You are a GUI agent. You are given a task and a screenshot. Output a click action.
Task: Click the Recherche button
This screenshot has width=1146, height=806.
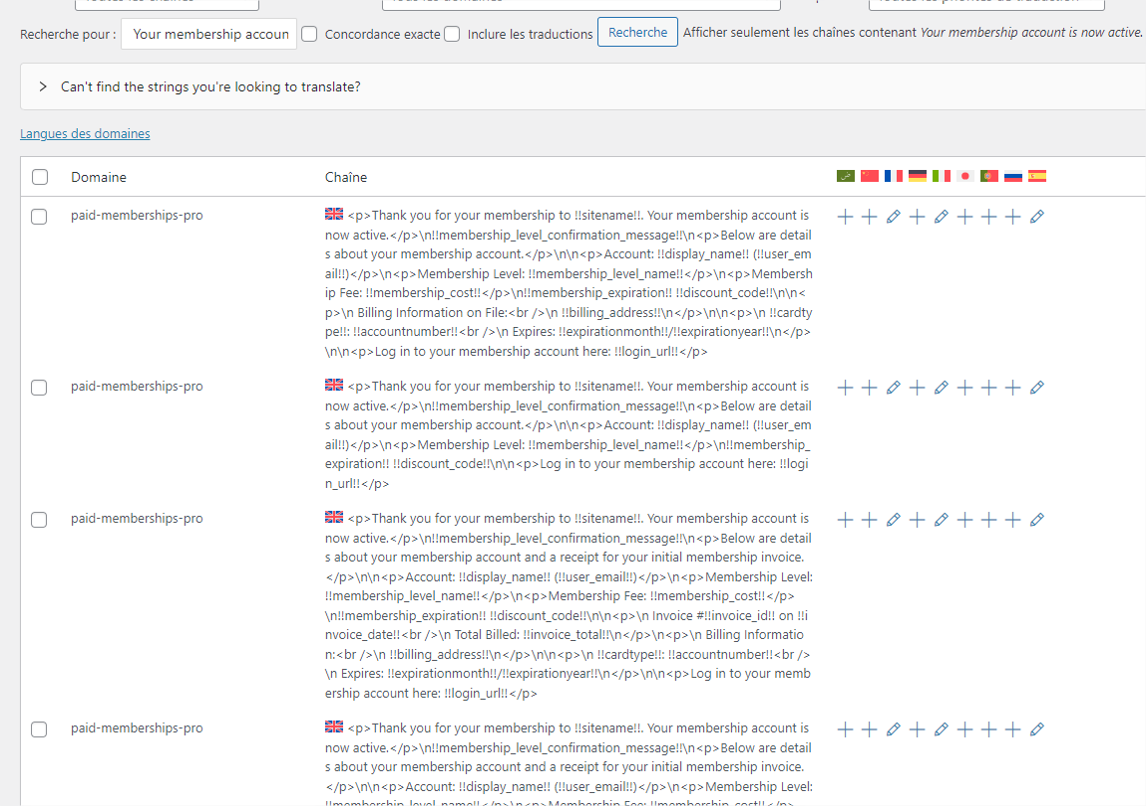pyautogui.click(x=637, y=32)
